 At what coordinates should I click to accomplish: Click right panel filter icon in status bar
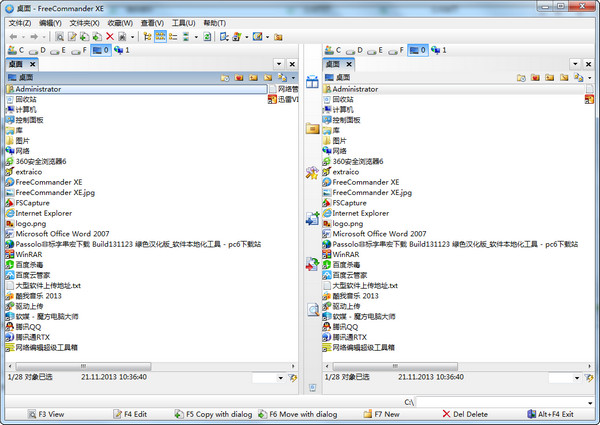point(589,378)
